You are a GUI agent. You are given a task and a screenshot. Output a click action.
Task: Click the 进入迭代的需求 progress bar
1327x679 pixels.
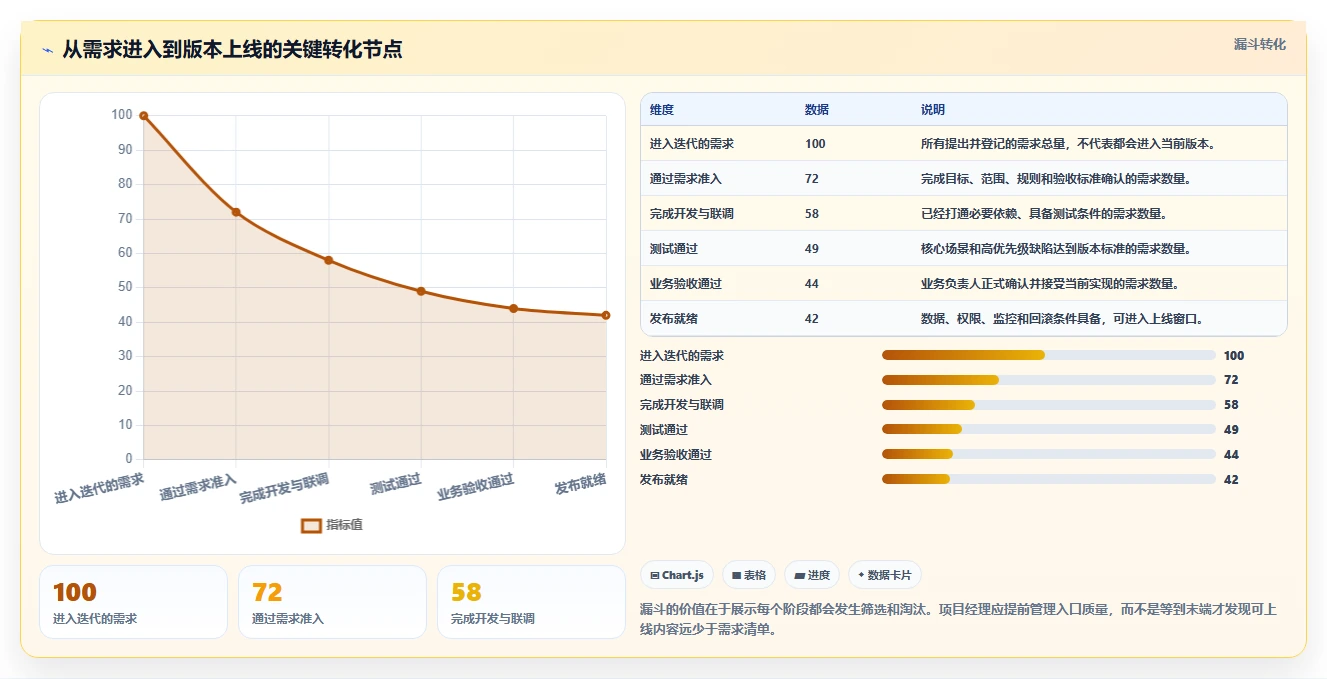tap(1049, 355)
